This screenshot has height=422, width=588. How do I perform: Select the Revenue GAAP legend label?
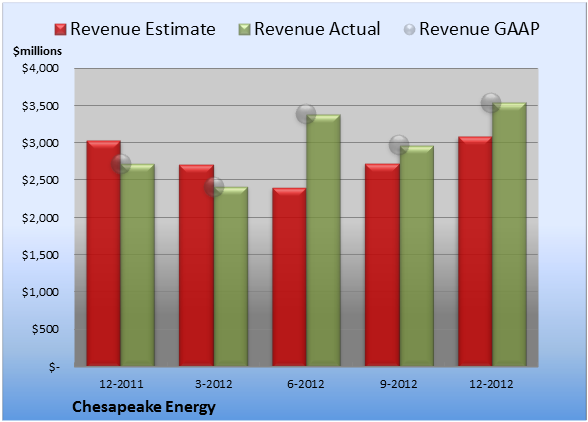pos(480,29)
